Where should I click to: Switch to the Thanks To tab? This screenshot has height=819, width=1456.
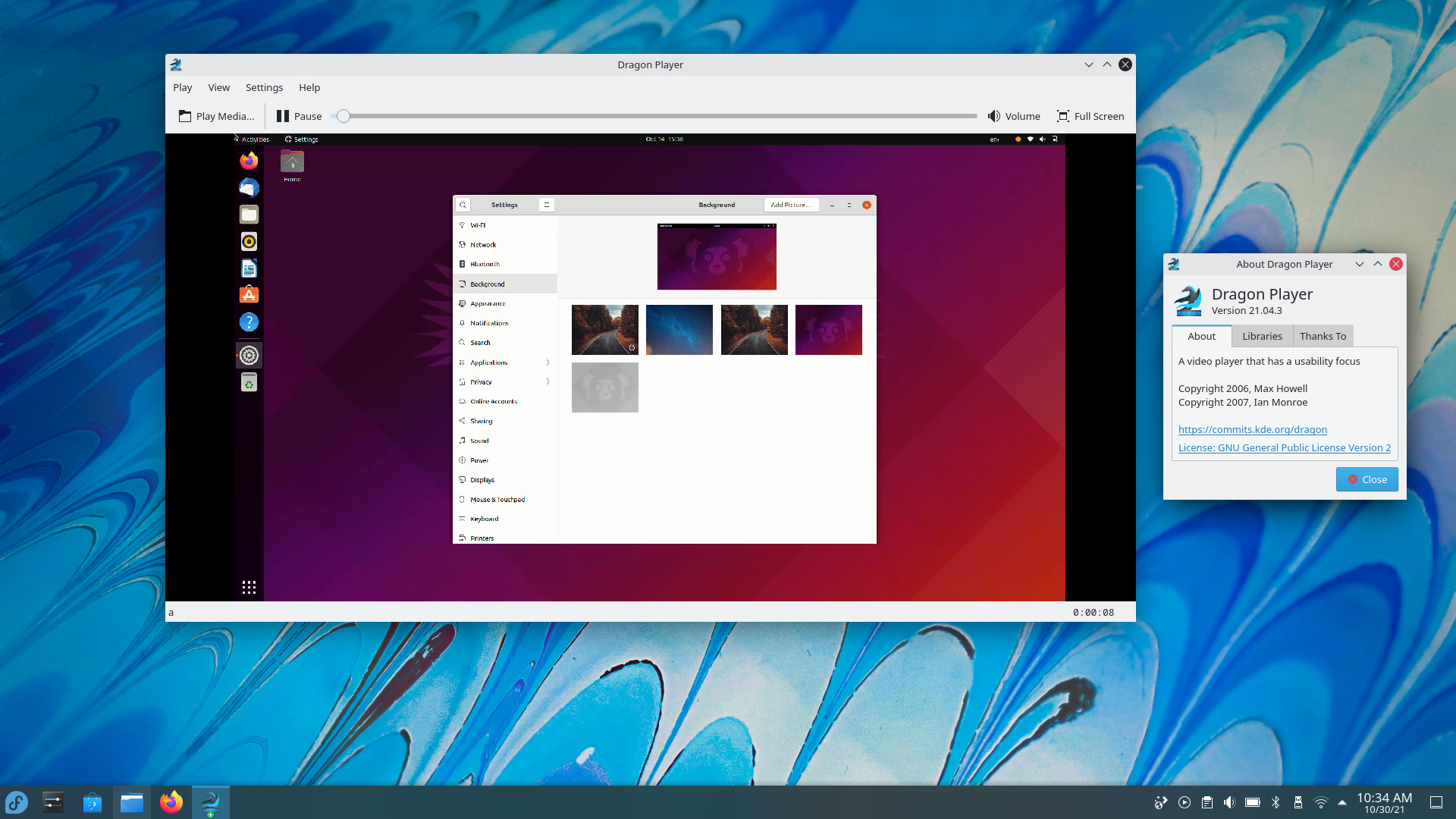[1323, 336]
